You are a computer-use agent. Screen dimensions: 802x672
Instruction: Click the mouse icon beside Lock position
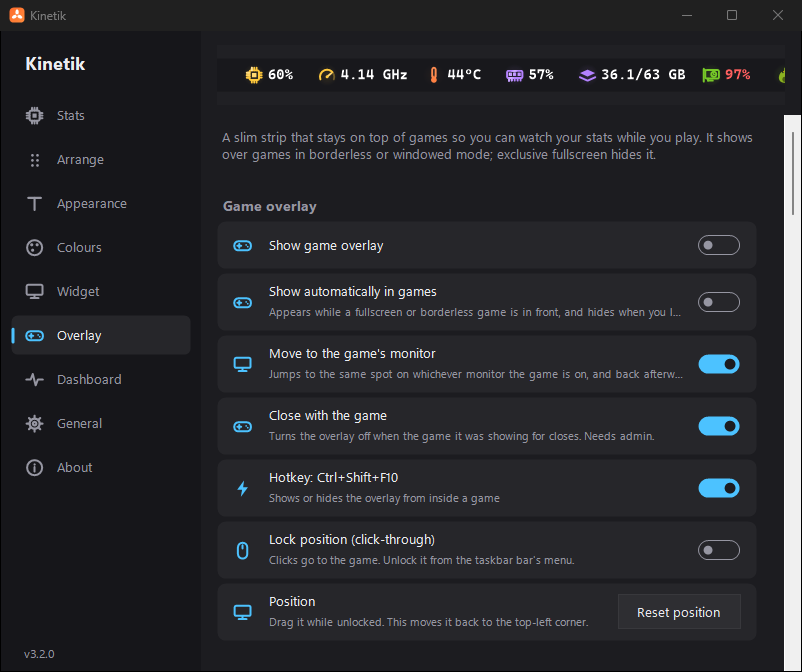[242, 550]
